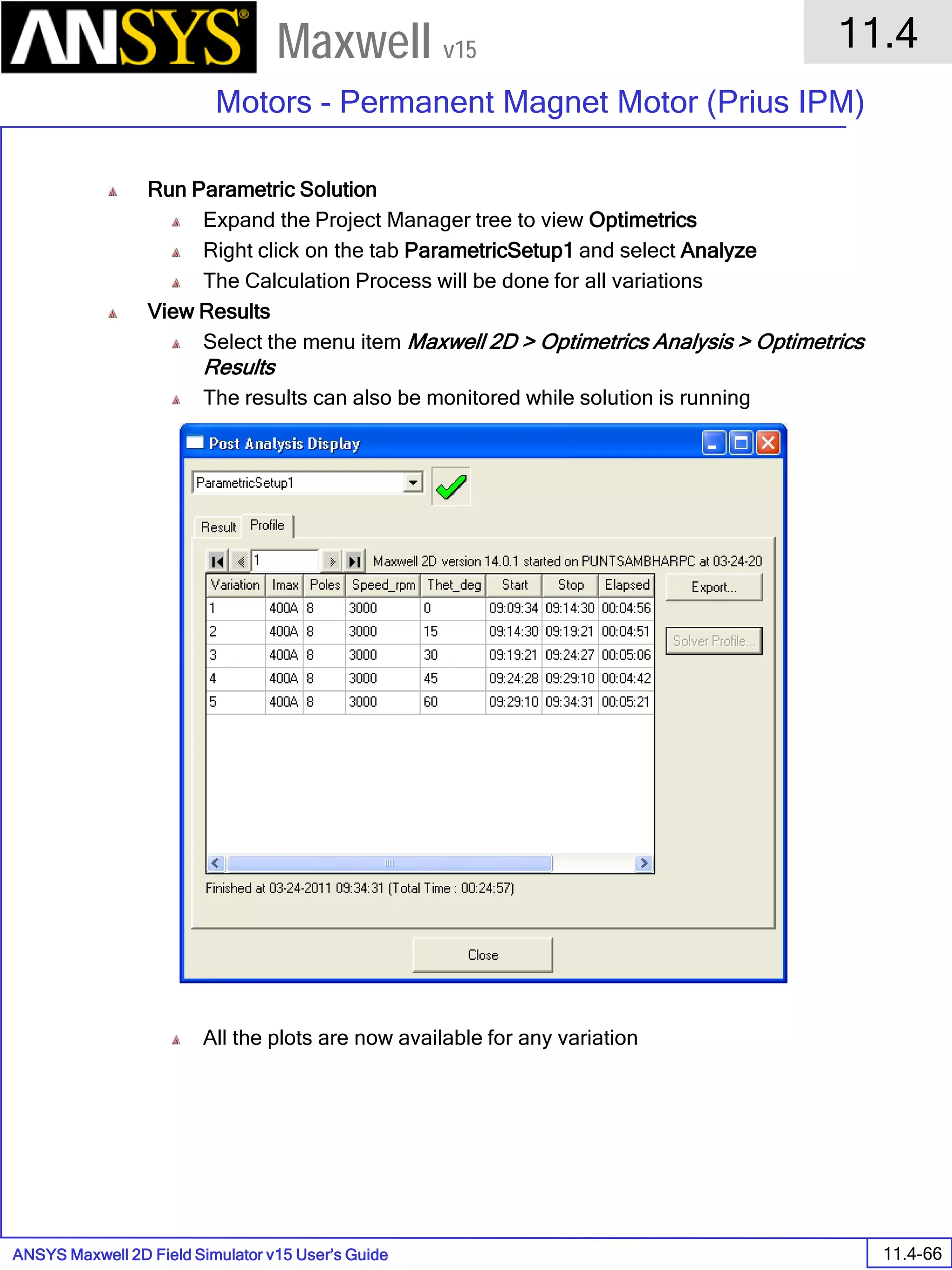Click elapsed time 00:04:56
The width and height of the screenshot is (952, 1270).
626,608
